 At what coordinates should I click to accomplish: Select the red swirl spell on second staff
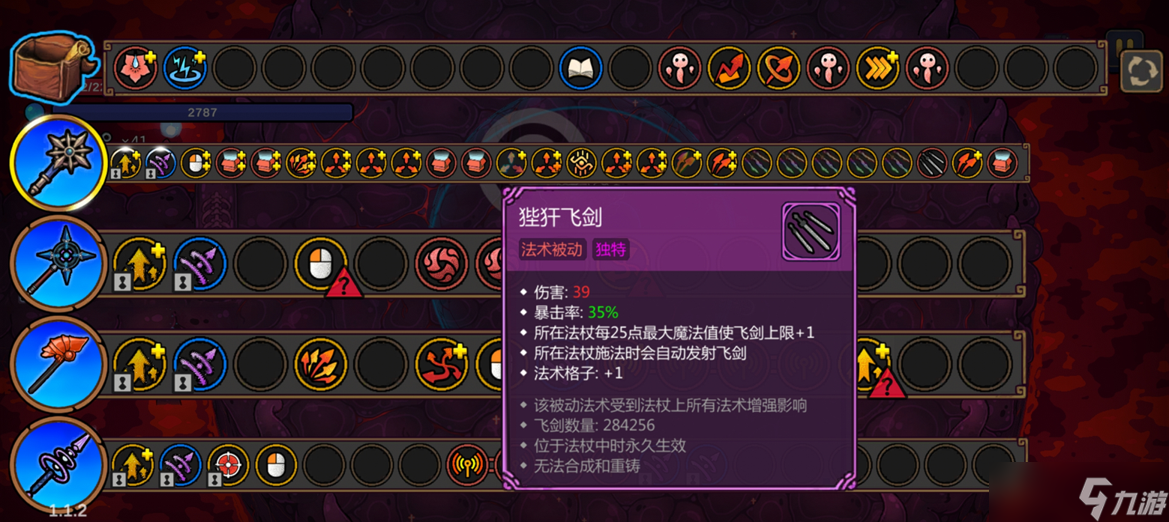click(x=441, y=263)
